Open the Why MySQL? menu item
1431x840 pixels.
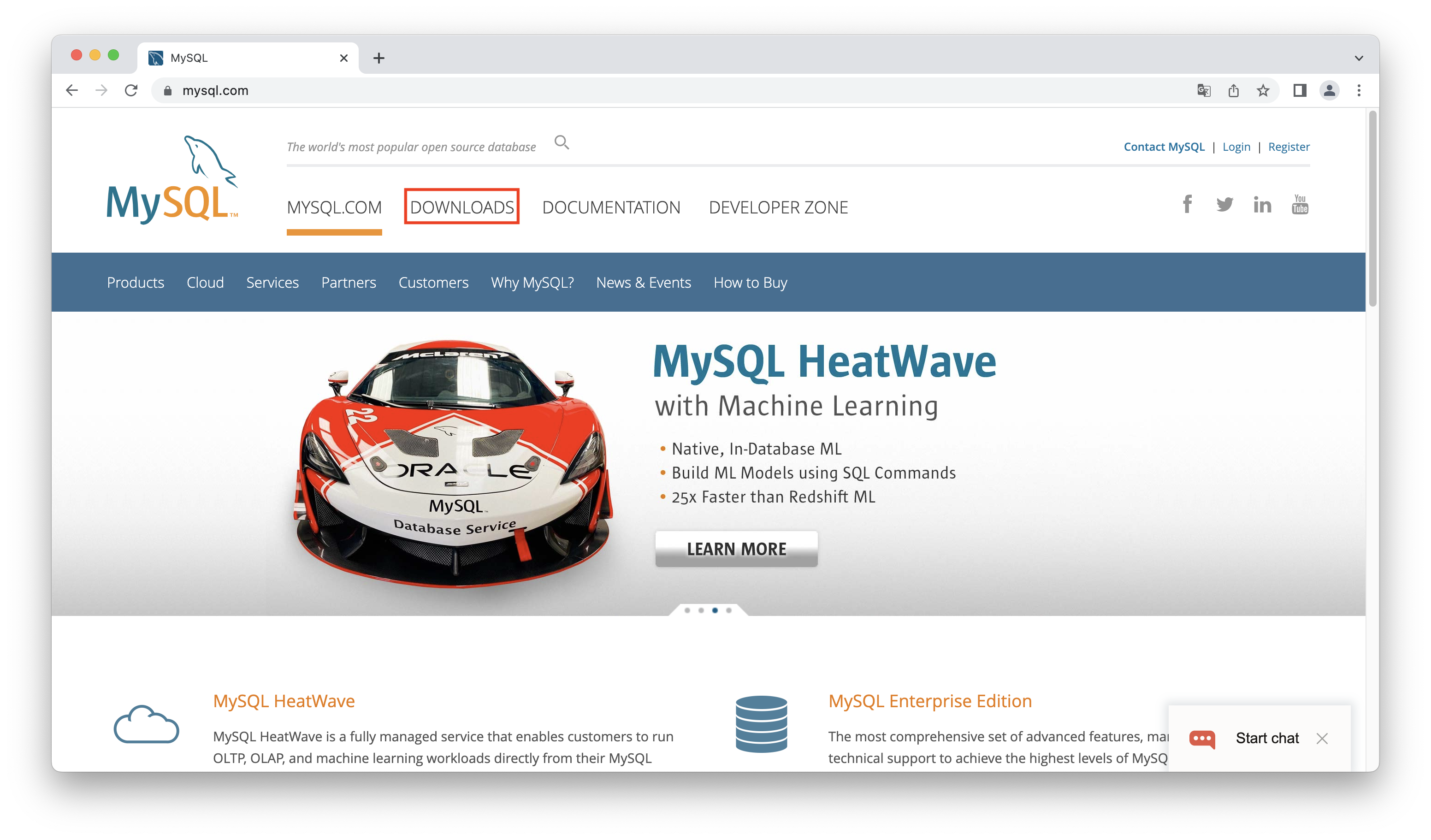(x=532, y=282)
